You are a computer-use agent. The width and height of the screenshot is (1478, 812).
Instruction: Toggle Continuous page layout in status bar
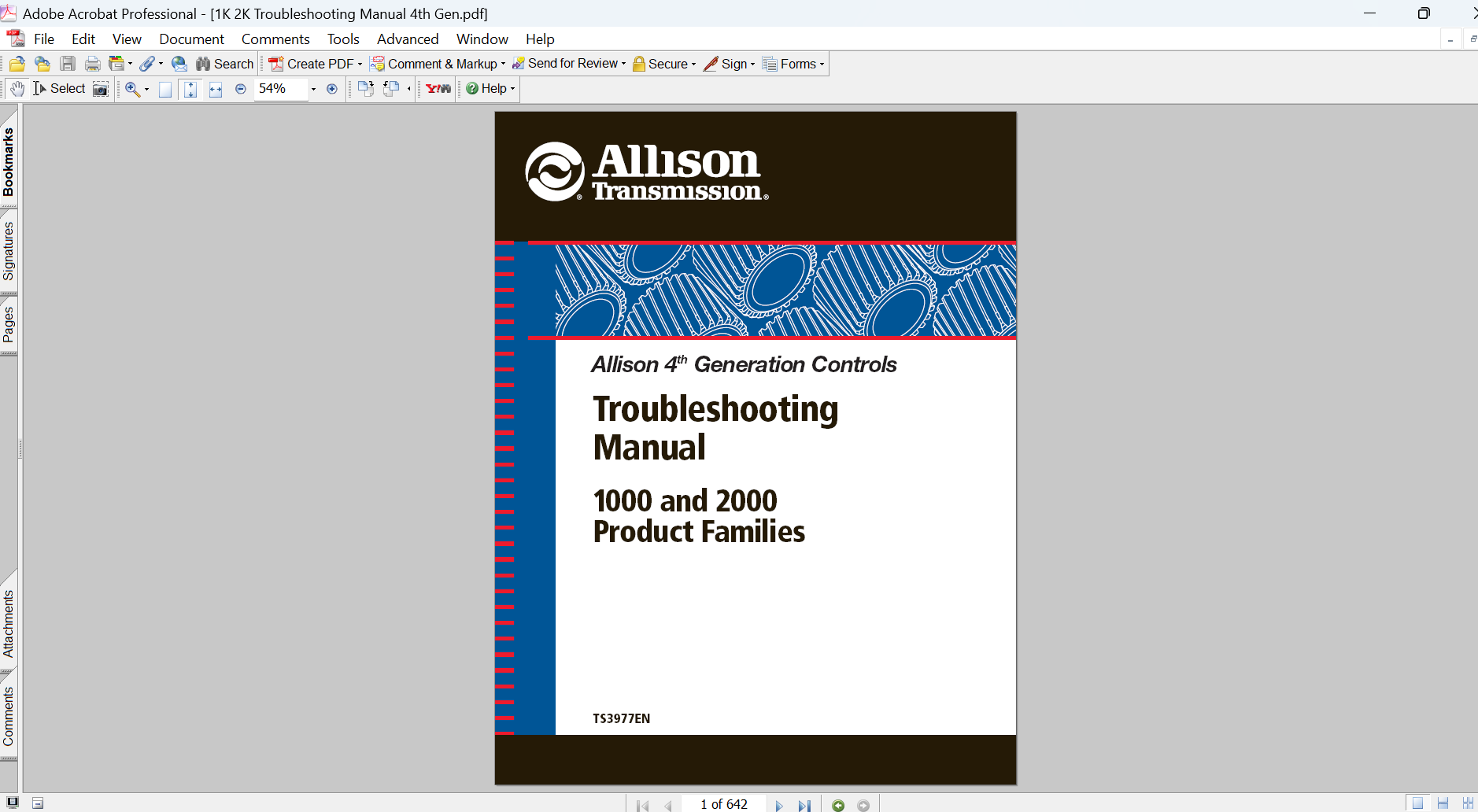click(1443, 803)
